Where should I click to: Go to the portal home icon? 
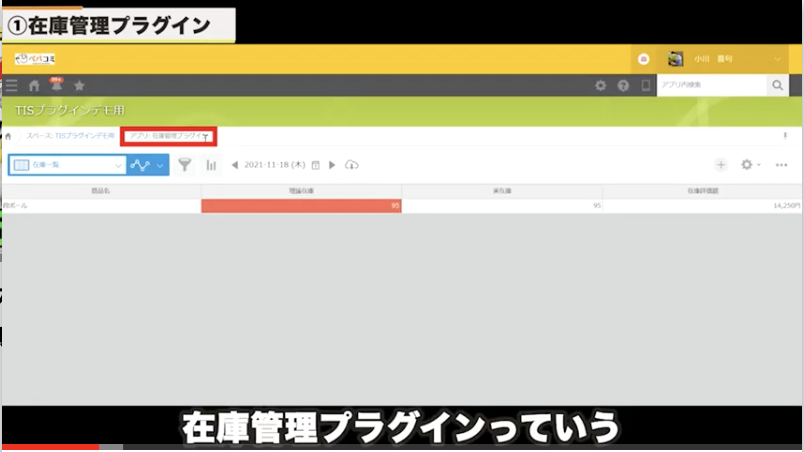tap(34, 86)
